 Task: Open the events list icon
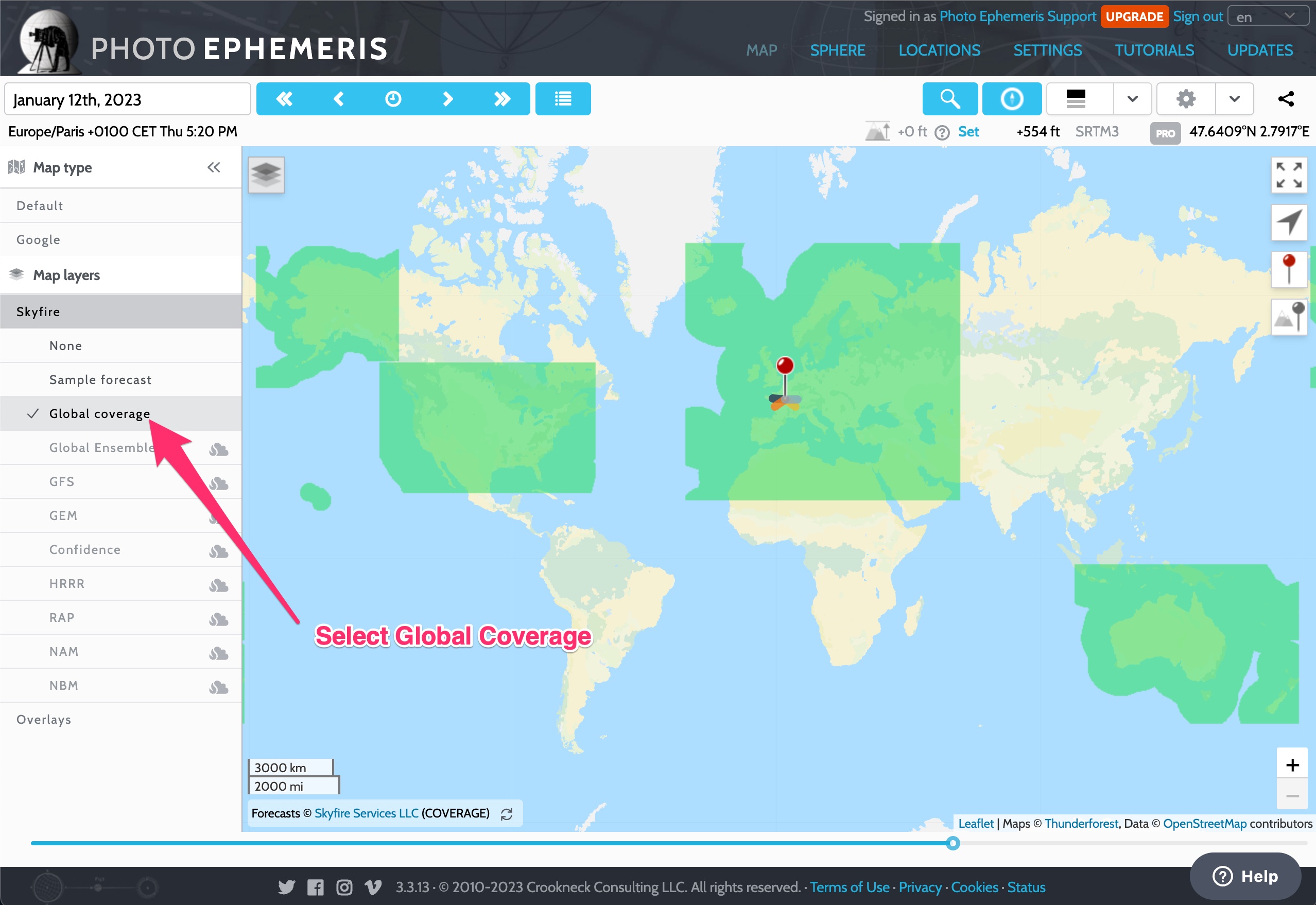coord(562,99)
